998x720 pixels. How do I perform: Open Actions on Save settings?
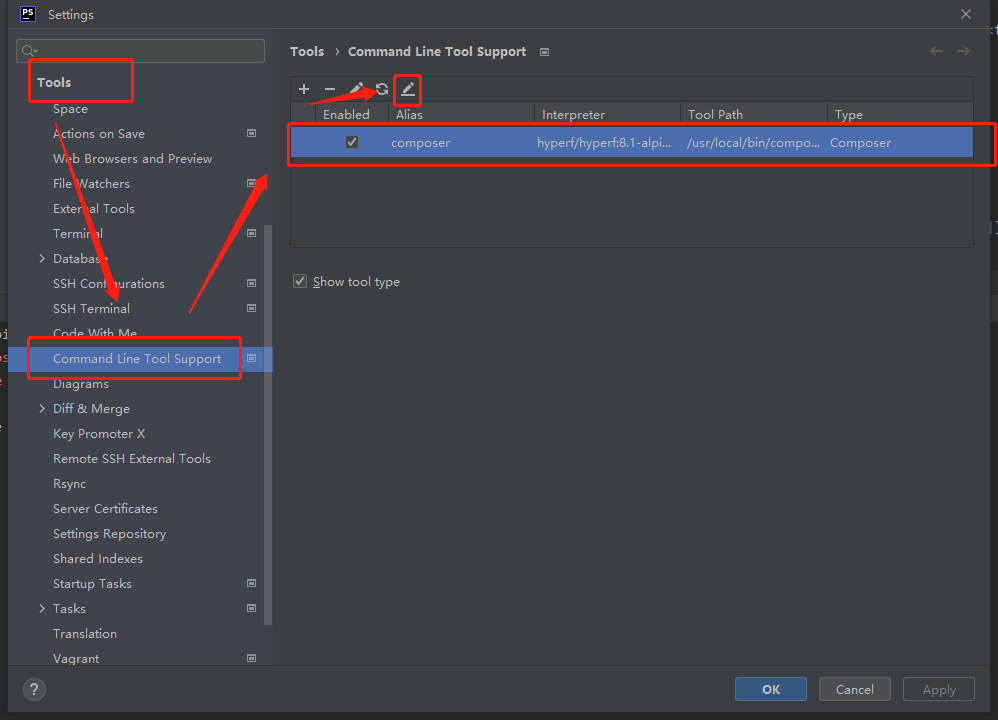point(99,134)
